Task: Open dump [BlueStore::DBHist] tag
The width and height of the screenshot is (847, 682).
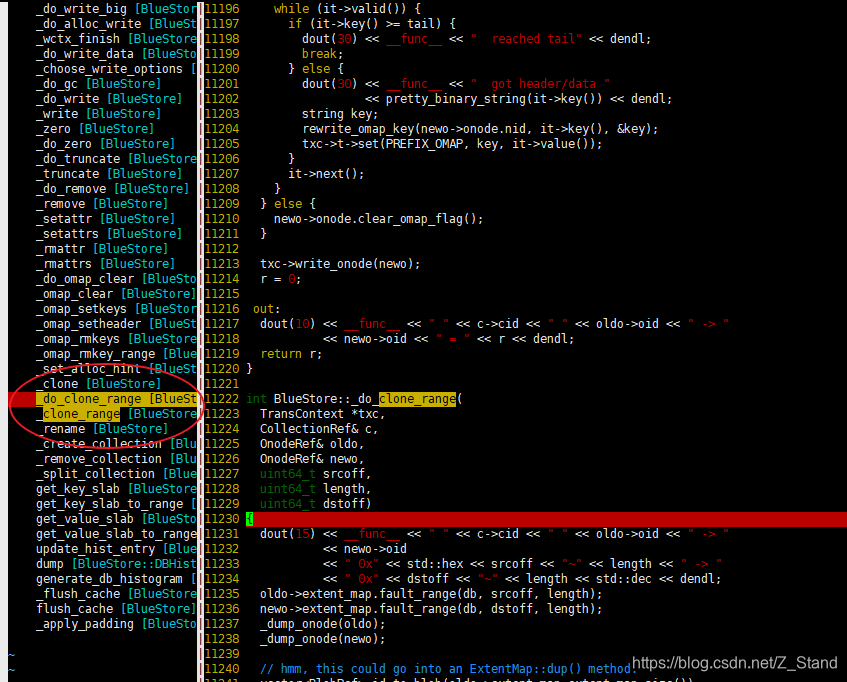Action: 116,564
